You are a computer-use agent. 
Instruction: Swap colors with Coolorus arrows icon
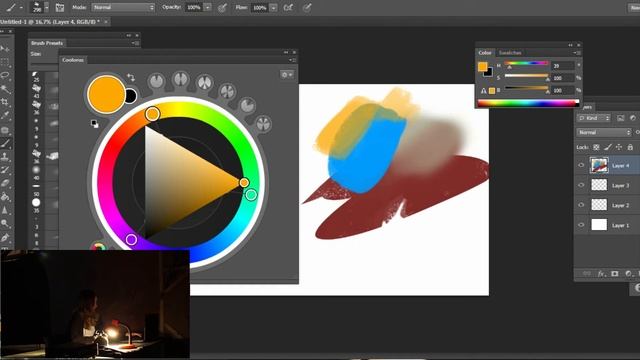(131, 77)
